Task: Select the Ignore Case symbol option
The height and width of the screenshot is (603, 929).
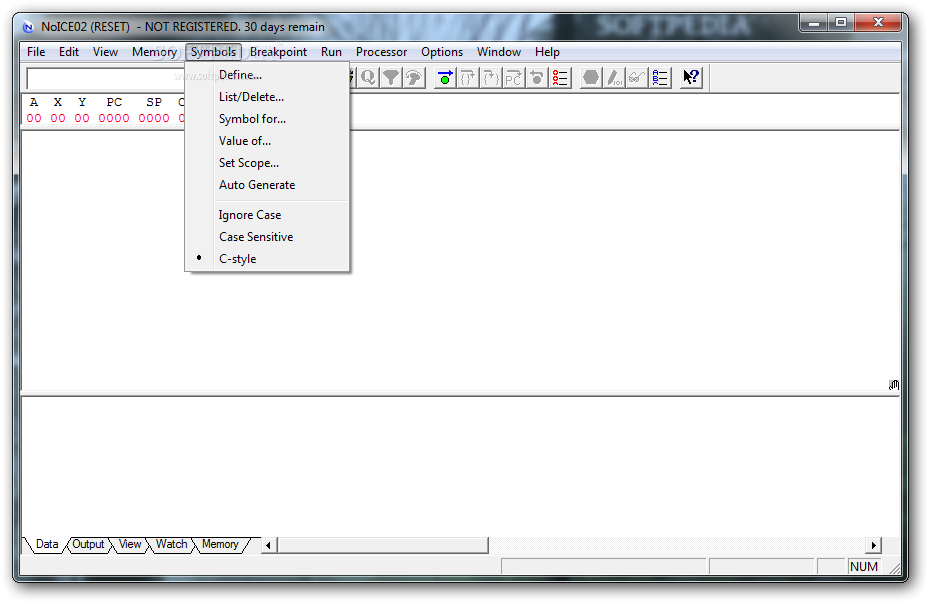Action: tap(267, 215)
